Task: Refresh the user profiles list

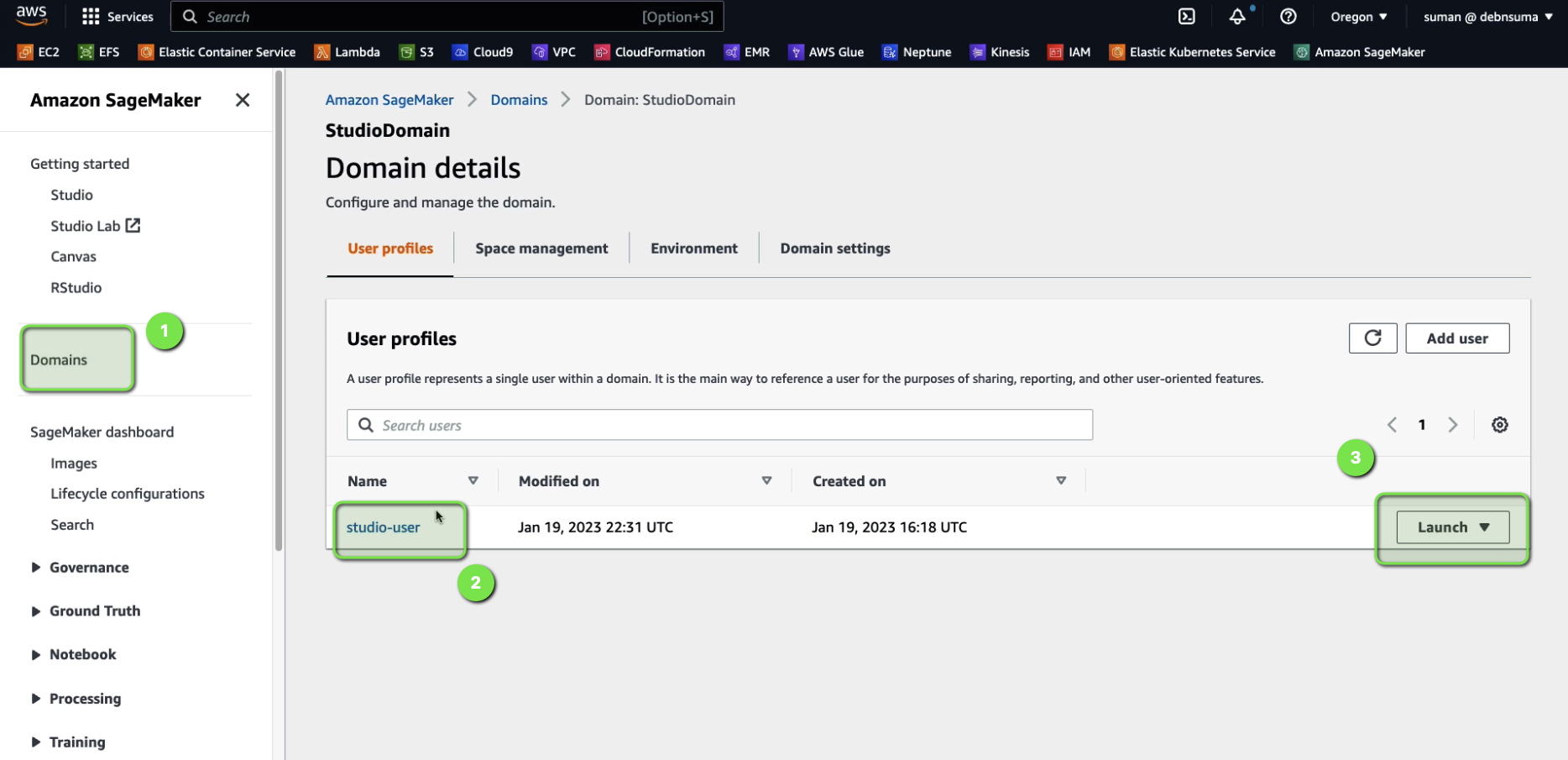Action: tap(1372, 338)
